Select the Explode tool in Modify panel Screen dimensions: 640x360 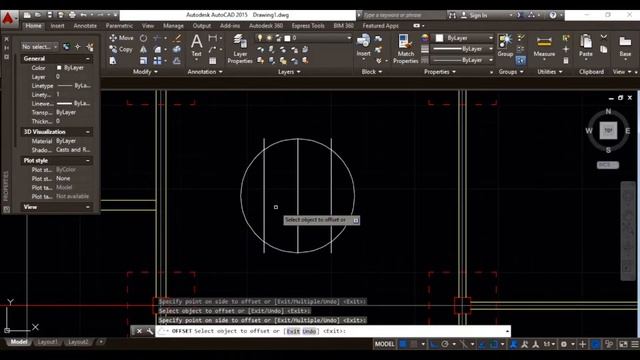pyautogui.click(x=177, y=49)
